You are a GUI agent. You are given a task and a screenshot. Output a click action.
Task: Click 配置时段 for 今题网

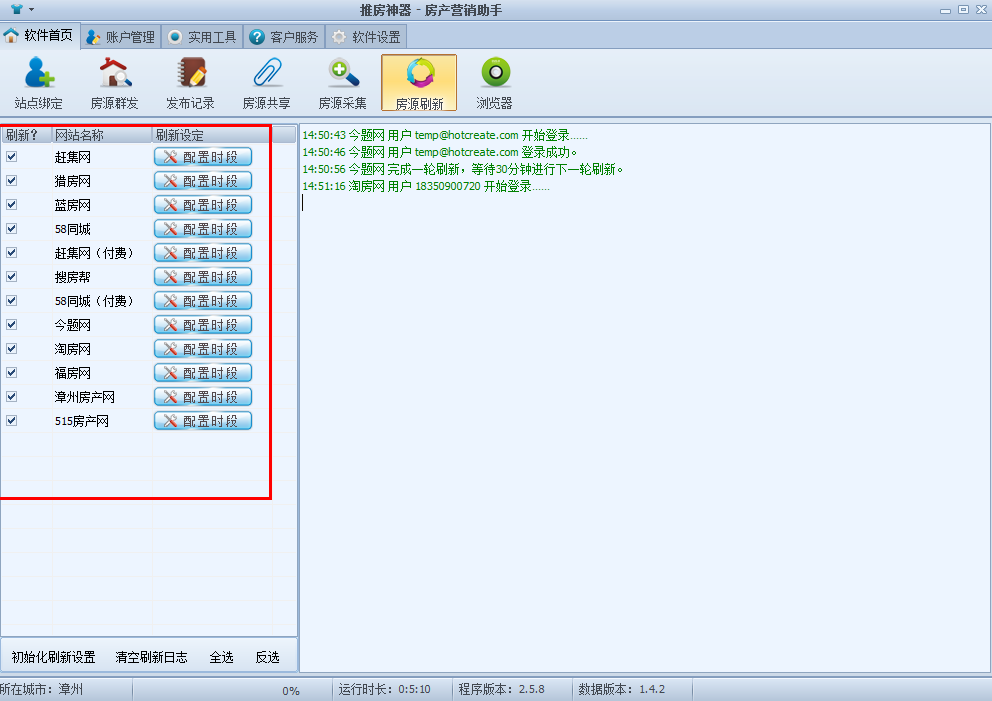203,325
